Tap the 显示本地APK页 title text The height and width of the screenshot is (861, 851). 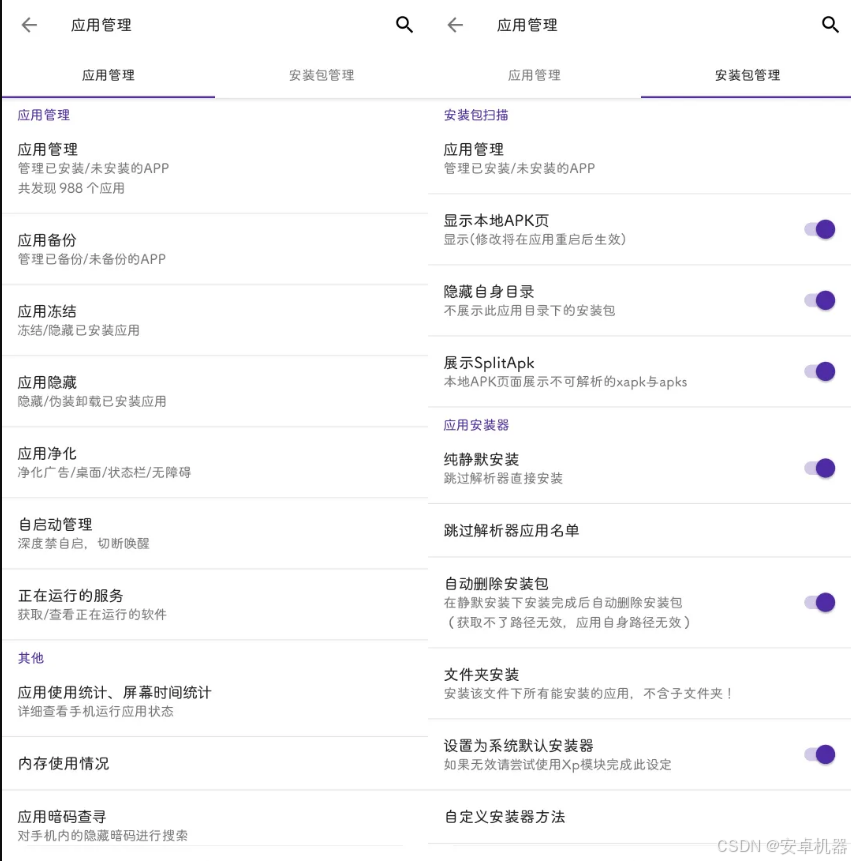pos(496,221)
